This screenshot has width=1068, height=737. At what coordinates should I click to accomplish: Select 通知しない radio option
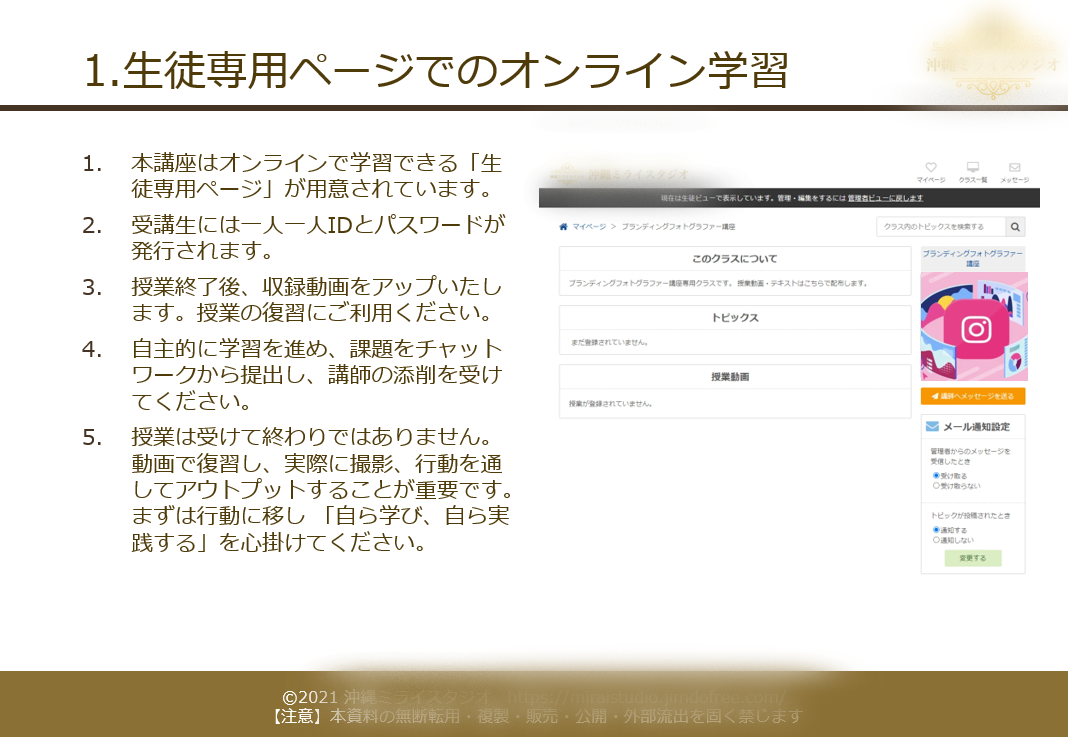[936, 540]
